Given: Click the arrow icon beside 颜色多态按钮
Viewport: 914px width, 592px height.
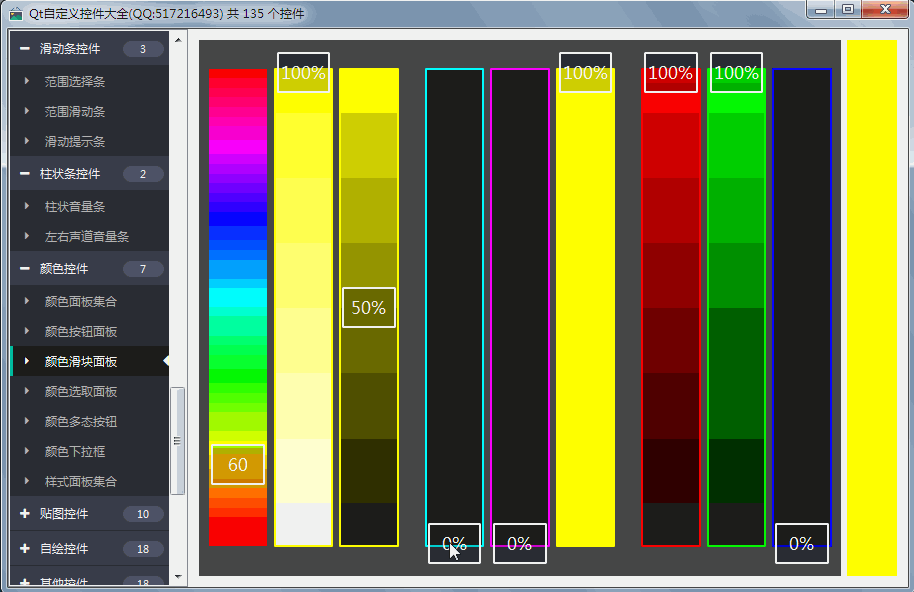Looking at the screenshot, I should (28, 422).
